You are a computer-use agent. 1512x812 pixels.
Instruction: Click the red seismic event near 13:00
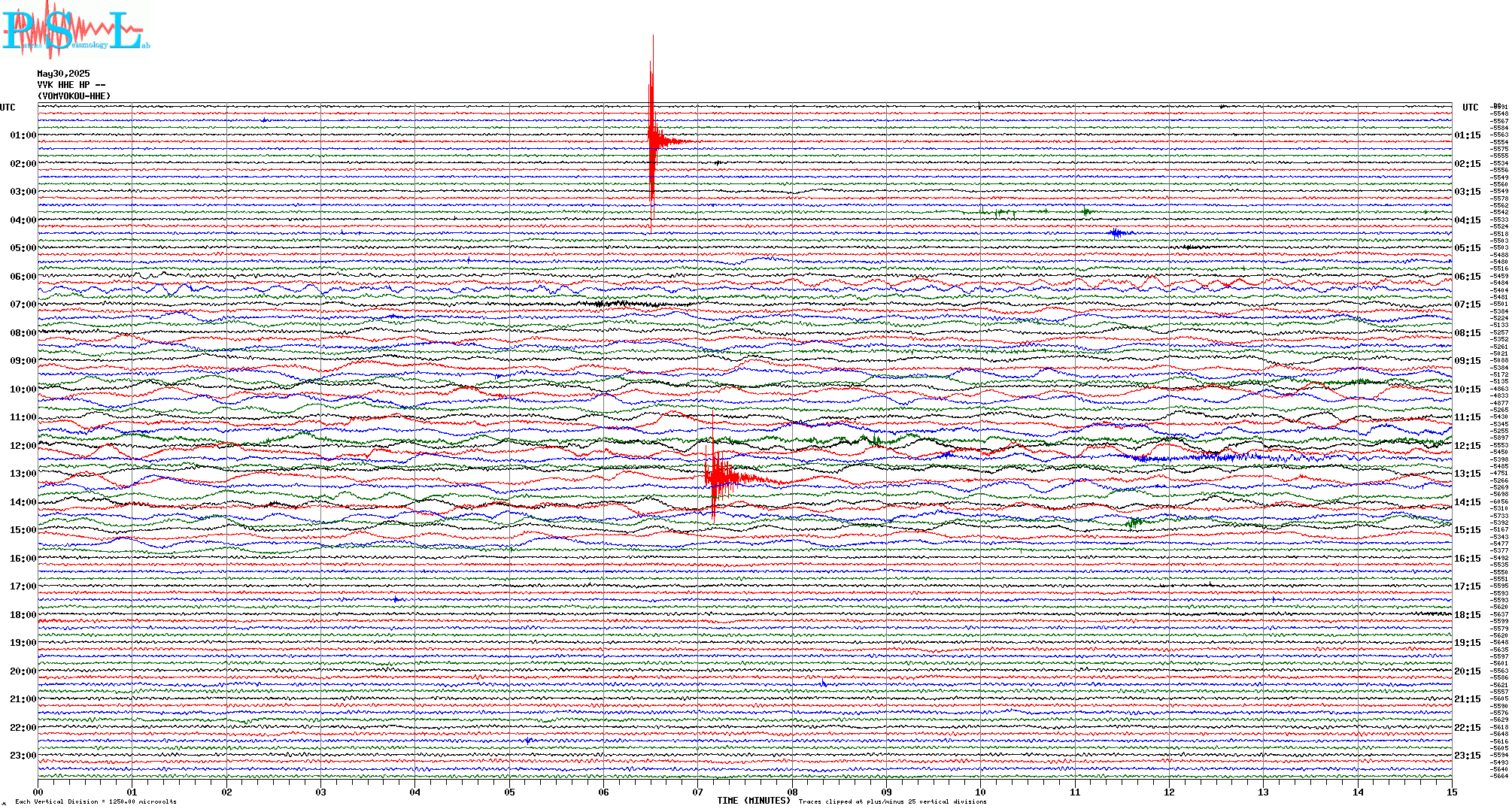point(718,477)
